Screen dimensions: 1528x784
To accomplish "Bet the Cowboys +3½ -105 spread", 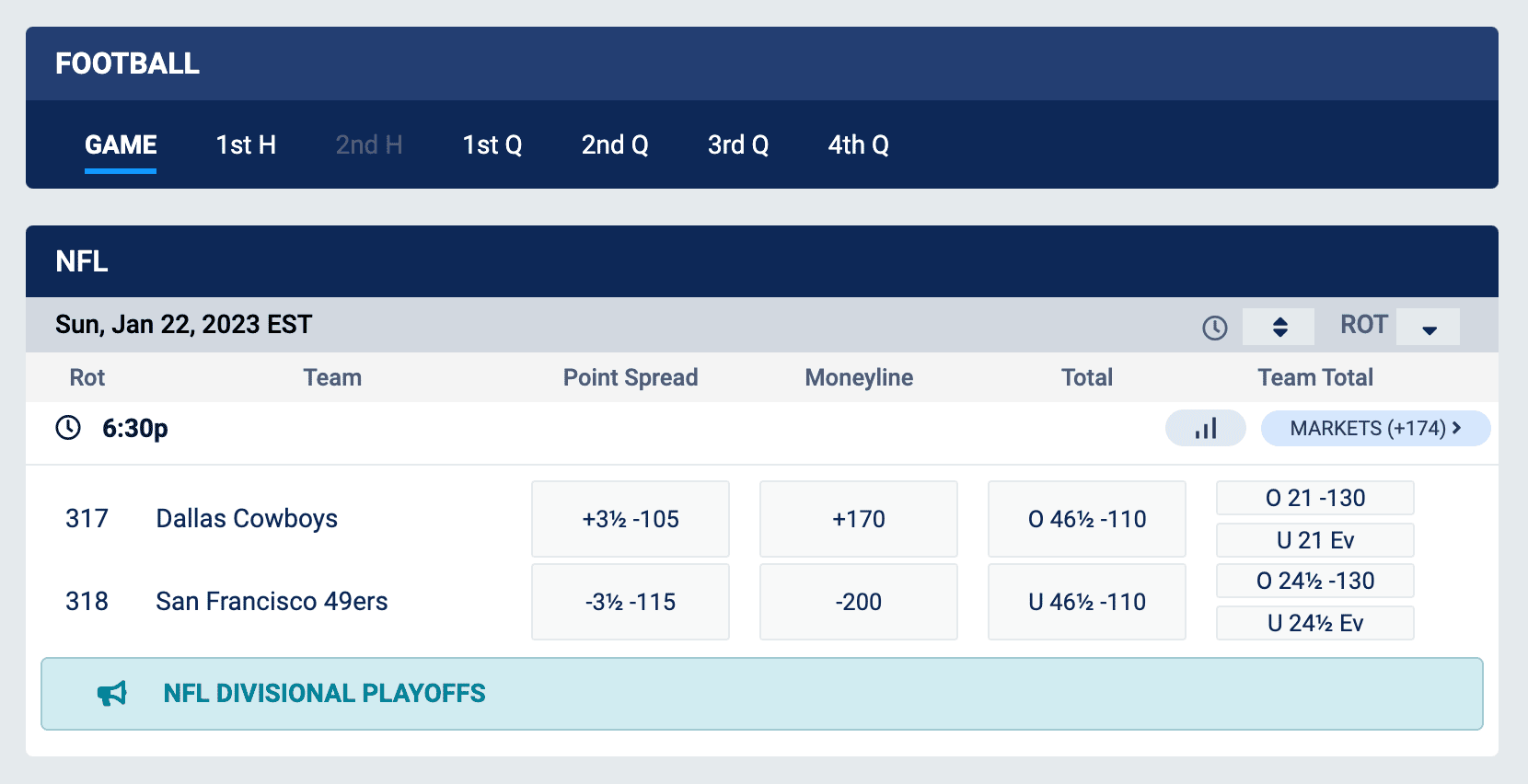I will [630, 518].
